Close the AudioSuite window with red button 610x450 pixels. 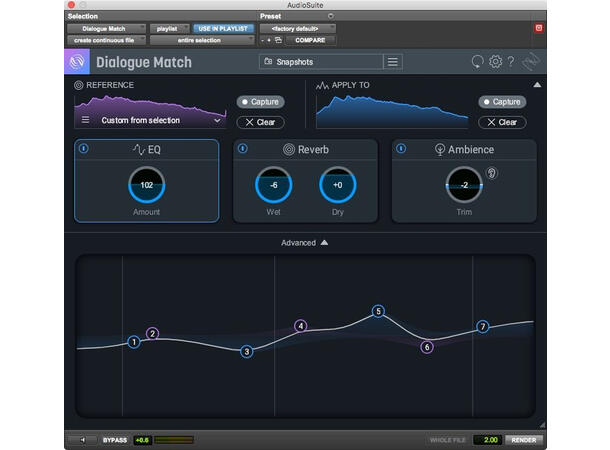pyautogui.click(x=71, y=5)
